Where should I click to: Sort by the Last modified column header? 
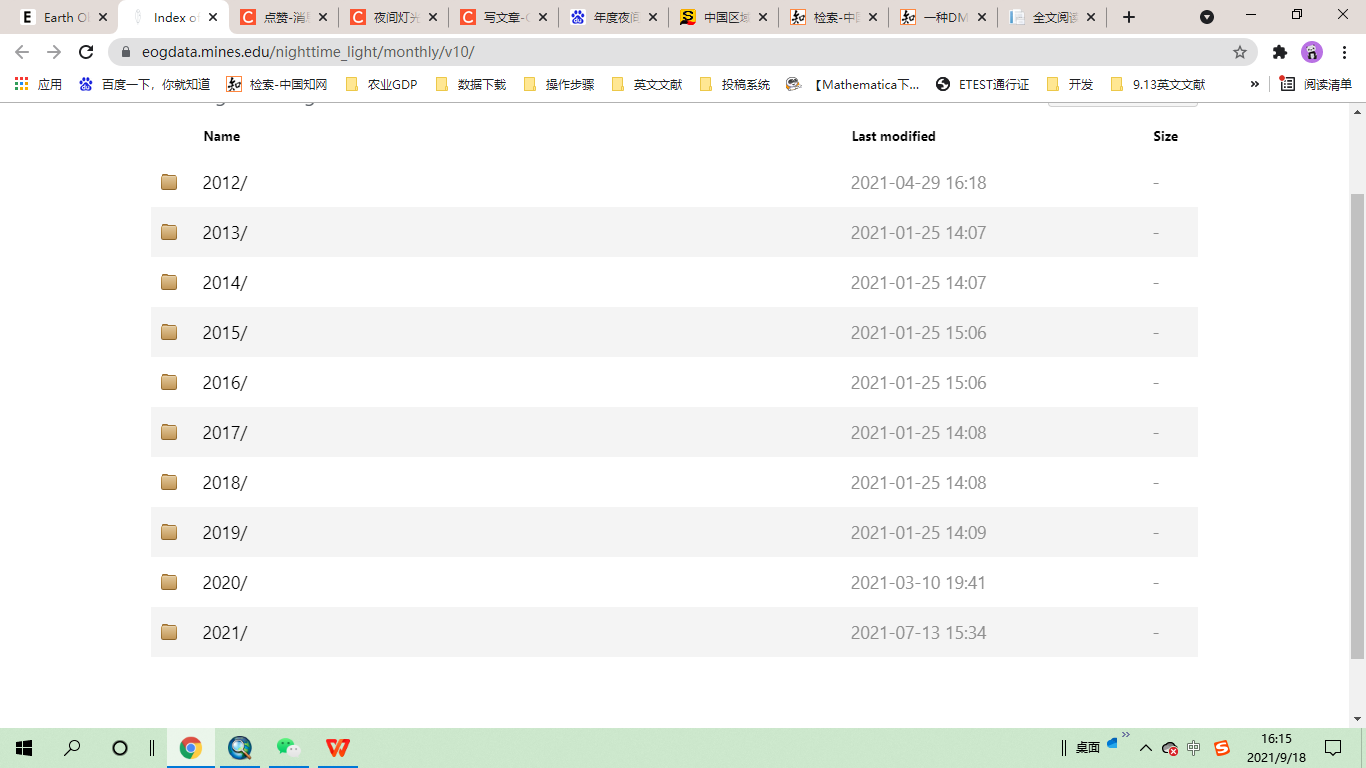click(893, 136)
